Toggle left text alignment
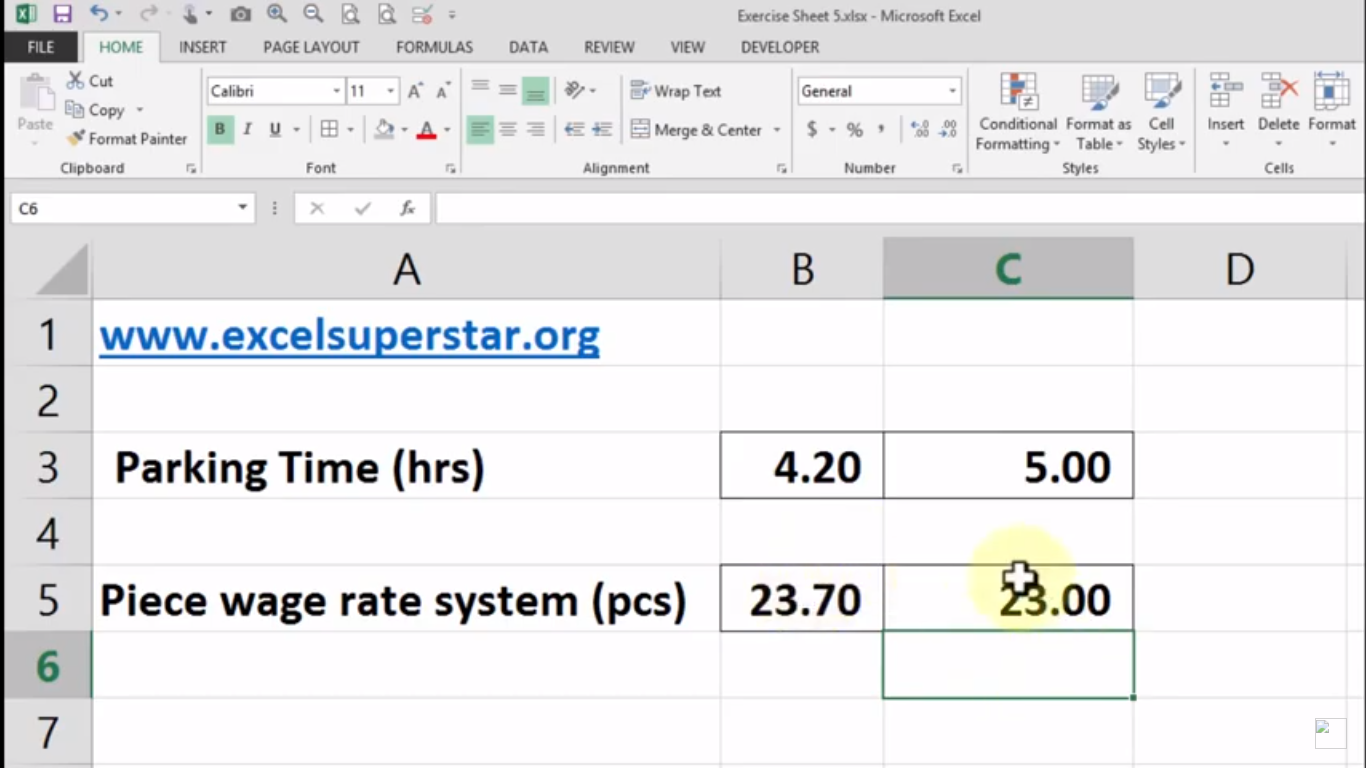 point(480,129)
